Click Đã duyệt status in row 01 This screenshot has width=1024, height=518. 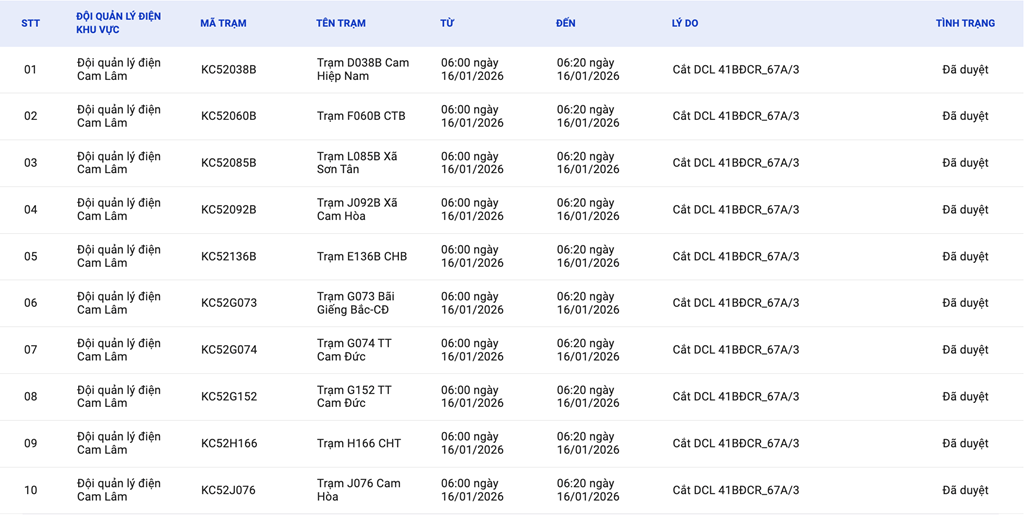(965, 70)
